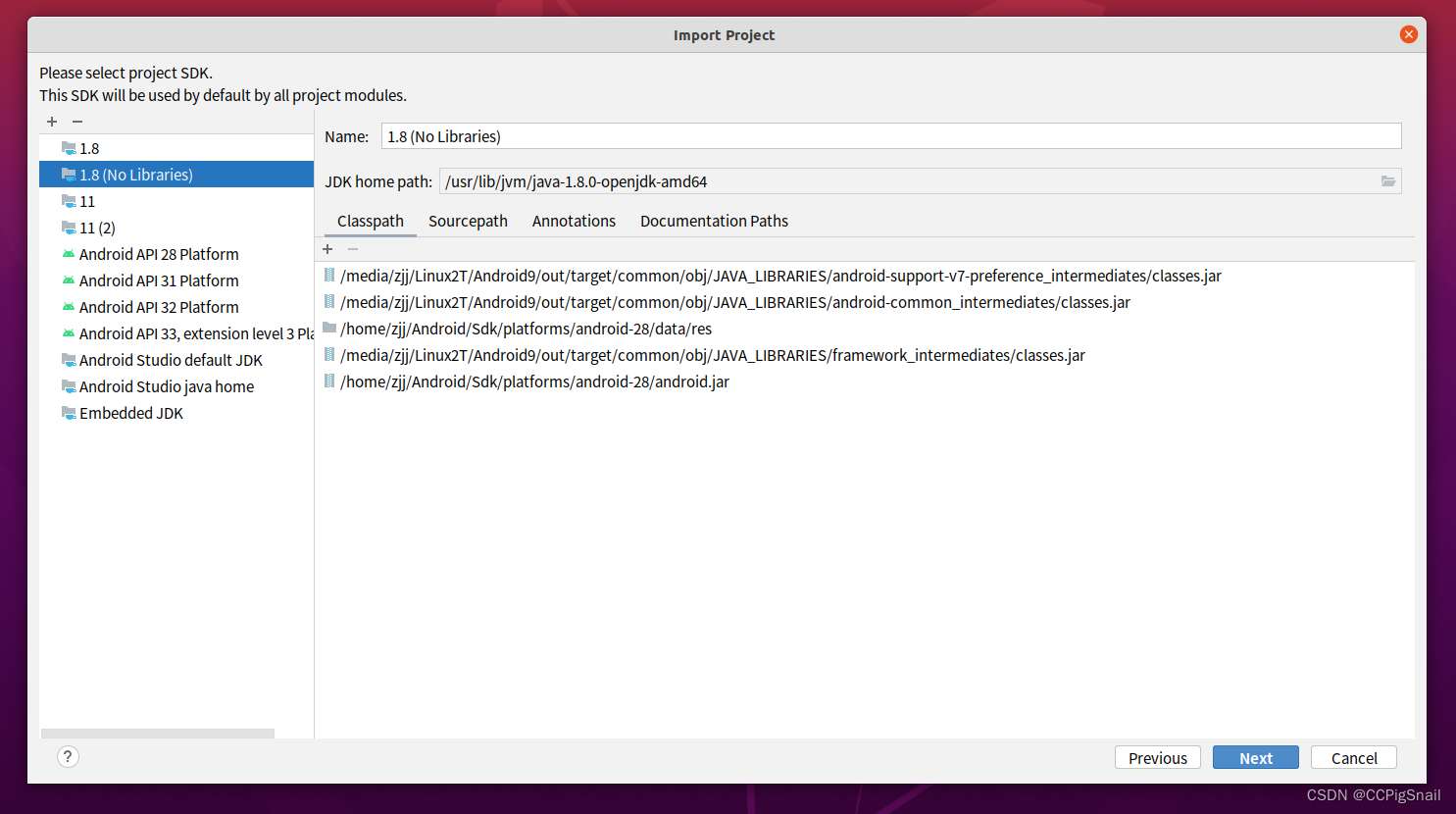Select the 1.8 SDK entry
This screenshot has width=1456, height=814.
(x=176, y=148)
